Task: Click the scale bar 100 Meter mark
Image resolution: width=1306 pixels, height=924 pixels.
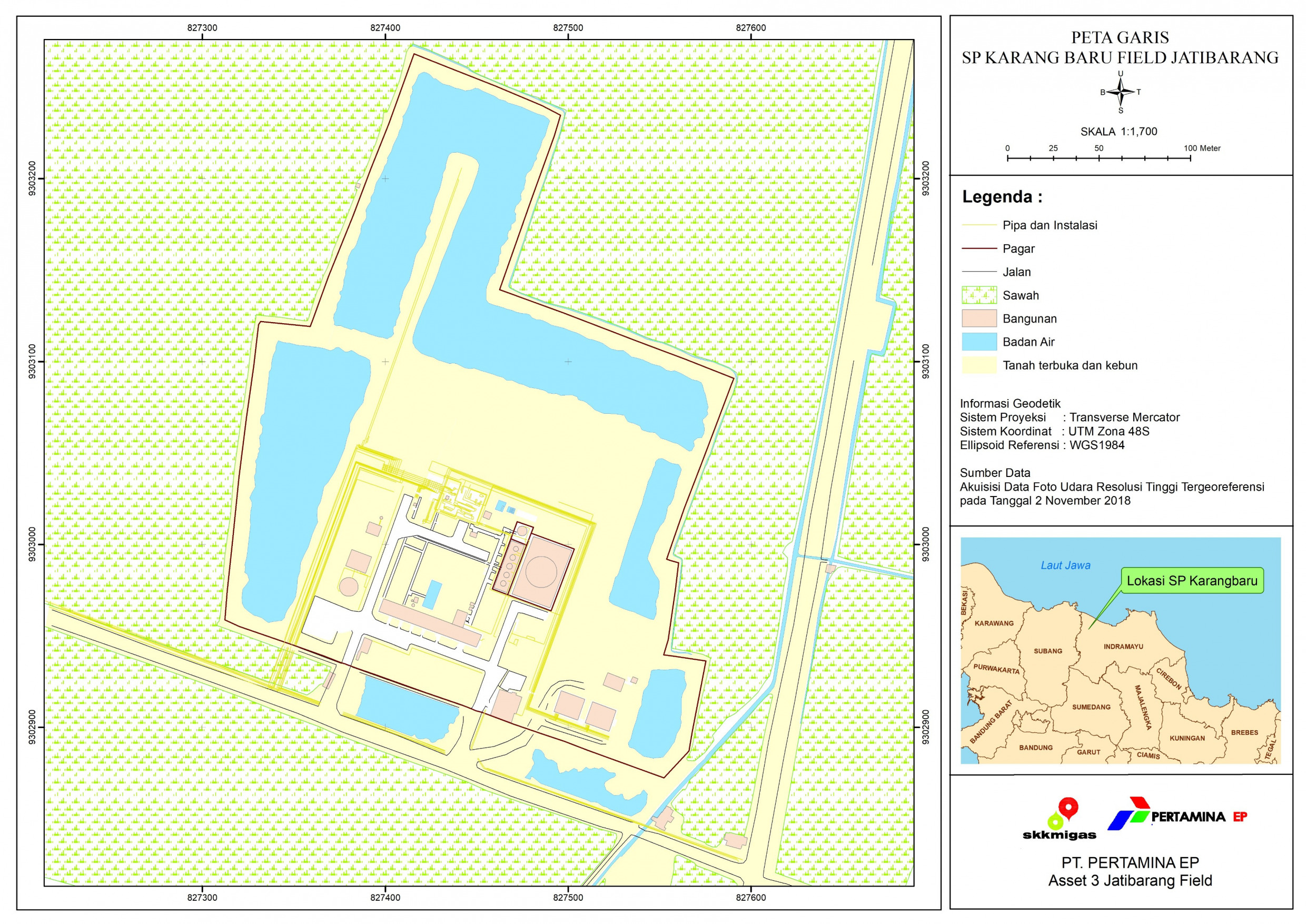Action: coord(1190,157)
